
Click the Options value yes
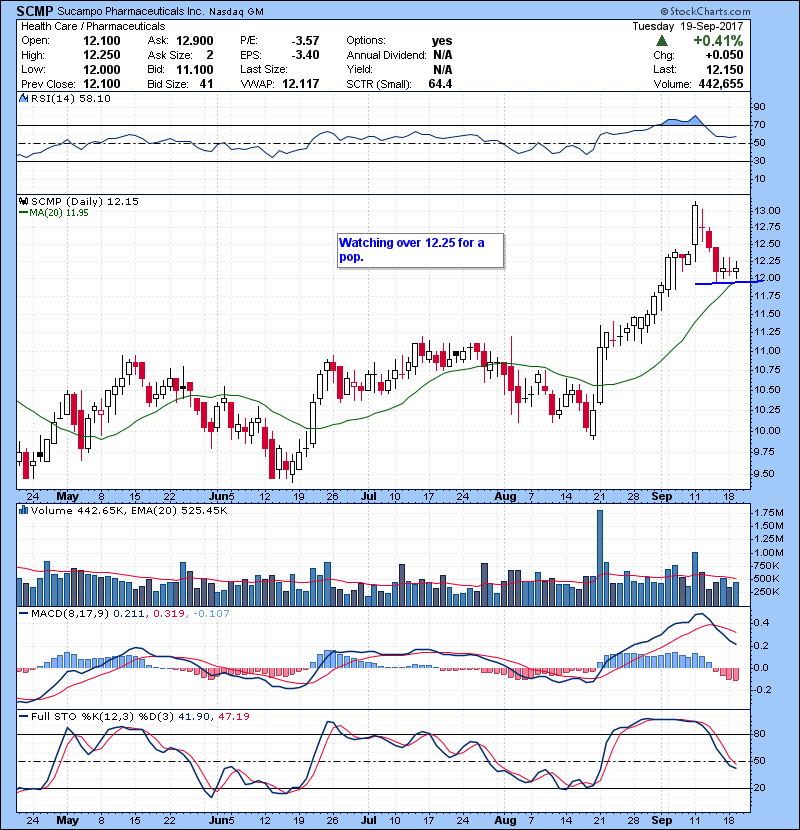tap(442, 41)
